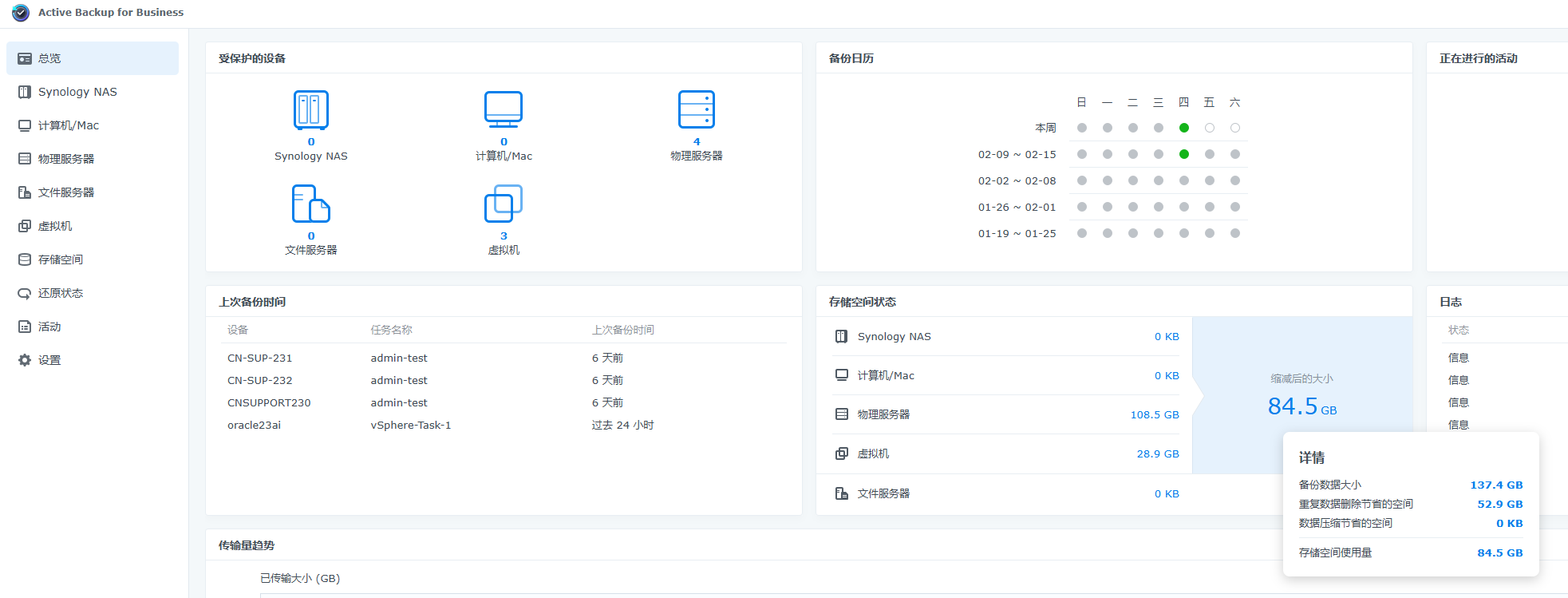Click the hollow Friday dot in 本周 row

coord(1210,128)
